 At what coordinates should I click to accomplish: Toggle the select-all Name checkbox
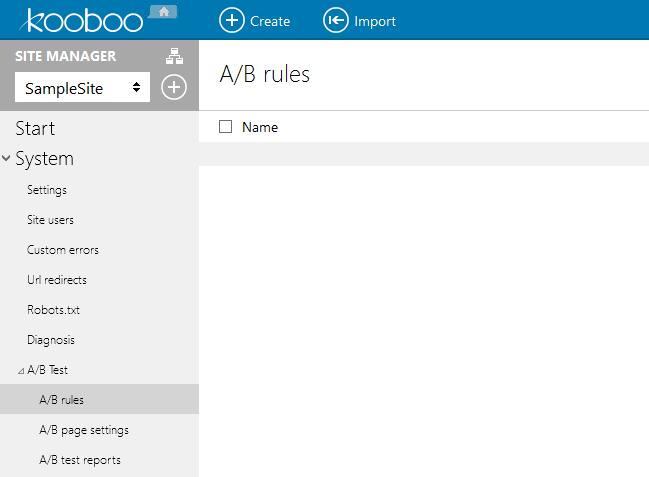coord(226,126)
